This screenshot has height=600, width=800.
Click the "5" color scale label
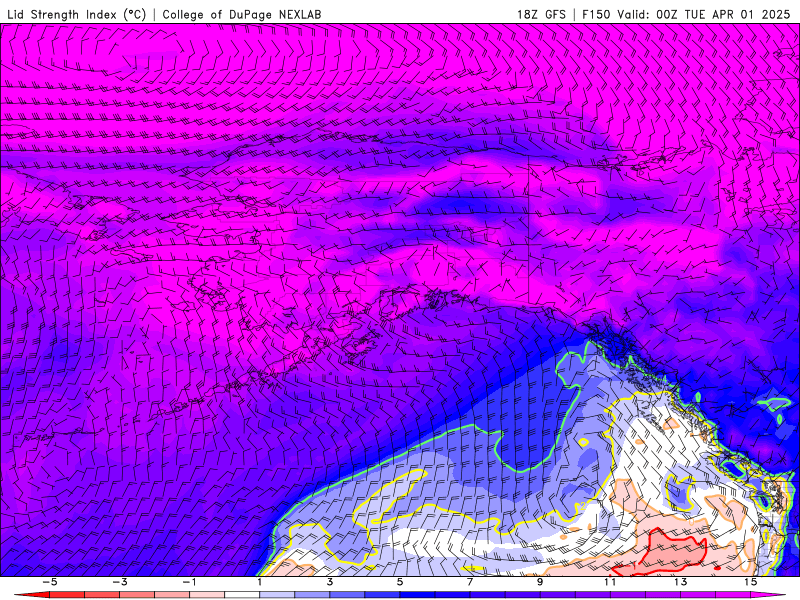coord(400,582)
